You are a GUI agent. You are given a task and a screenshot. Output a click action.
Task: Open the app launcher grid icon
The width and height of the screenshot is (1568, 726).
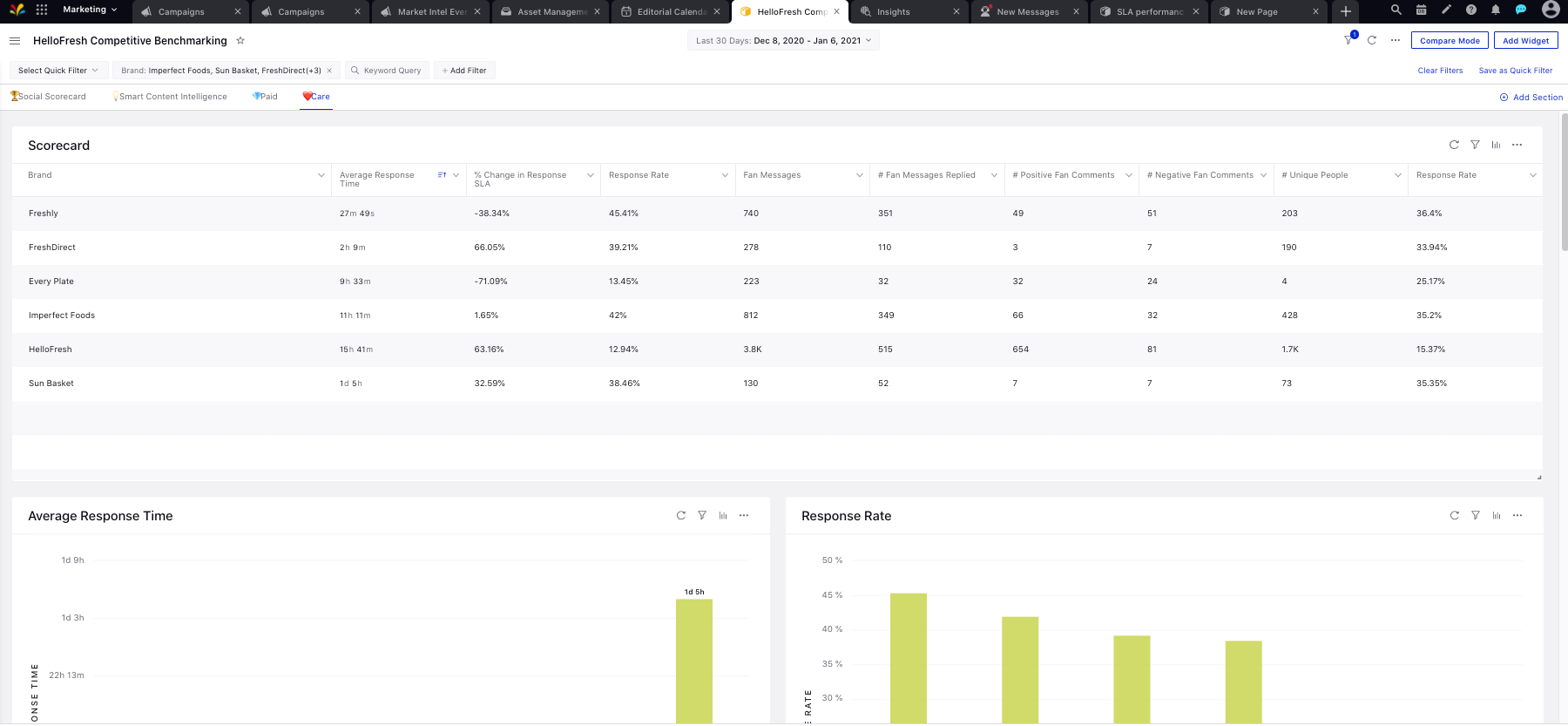pos(42,10)
